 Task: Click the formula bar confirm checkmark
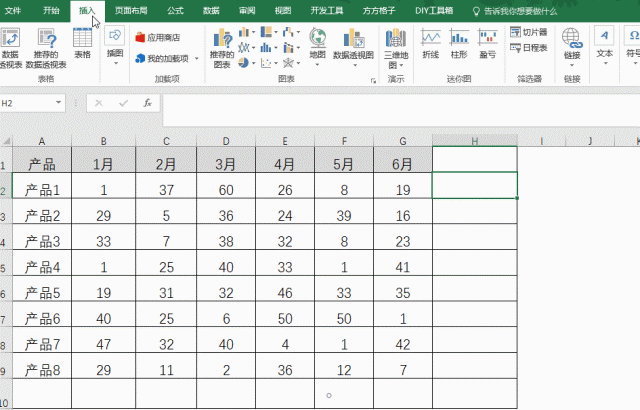123,103
